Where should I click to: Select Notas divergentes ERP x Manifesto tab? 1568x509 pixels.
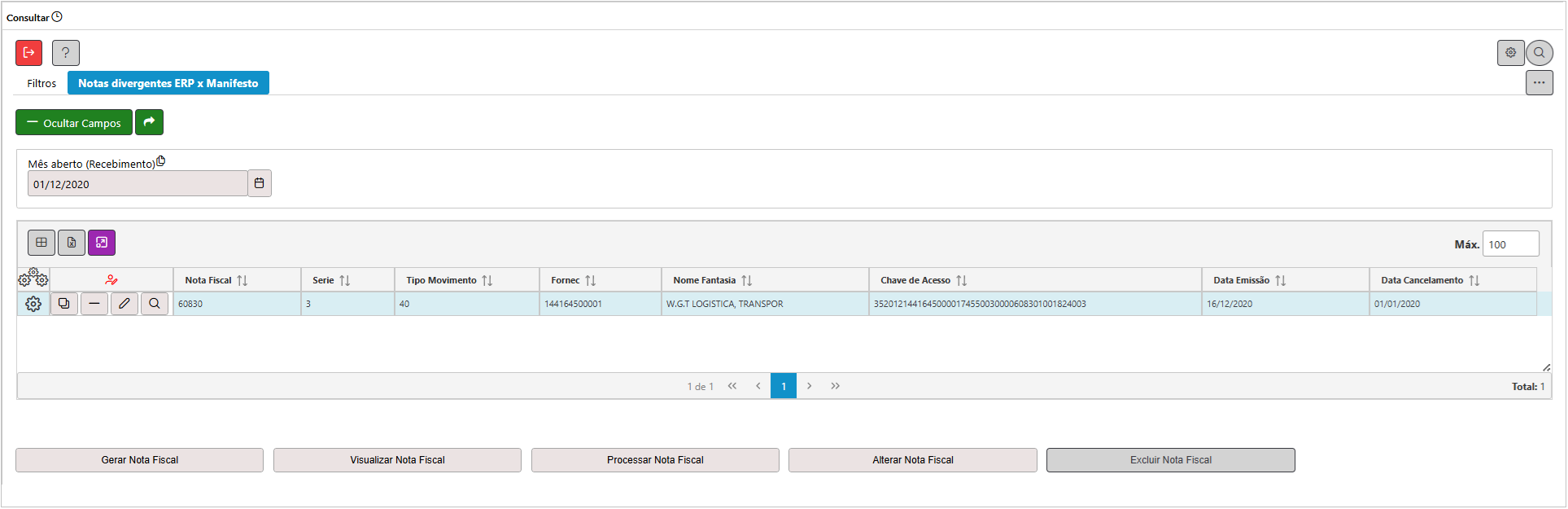(168, 83)
